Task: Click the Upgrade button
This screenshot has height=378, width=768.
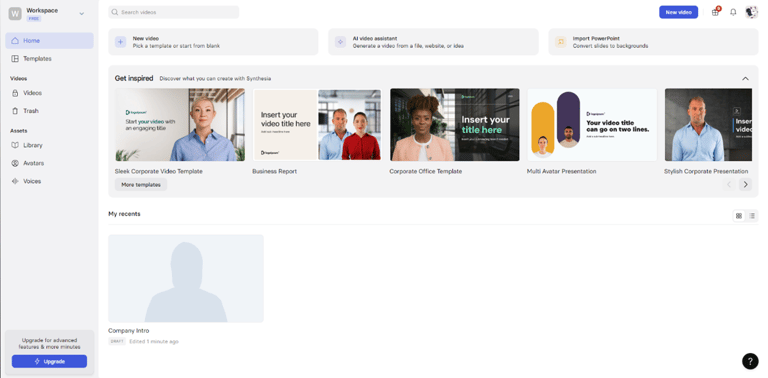Action: tap(49, 361)
